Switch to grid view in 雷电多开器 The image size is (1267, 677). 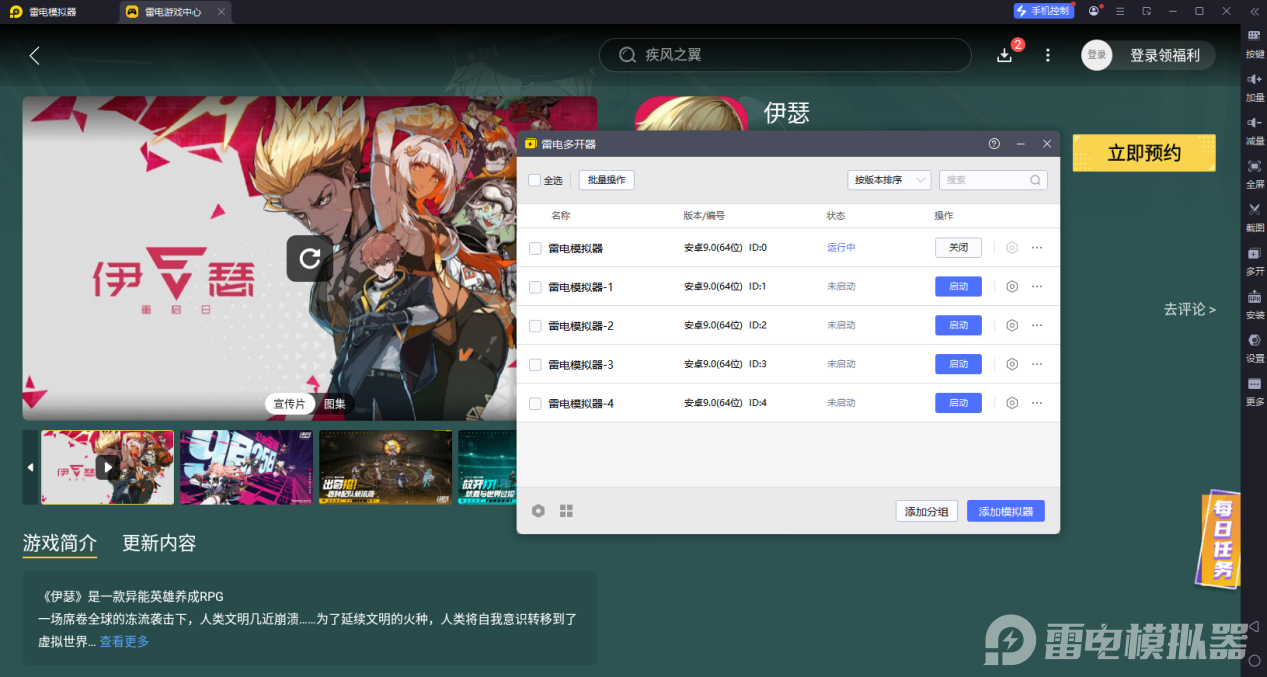(x=566, y=511)
